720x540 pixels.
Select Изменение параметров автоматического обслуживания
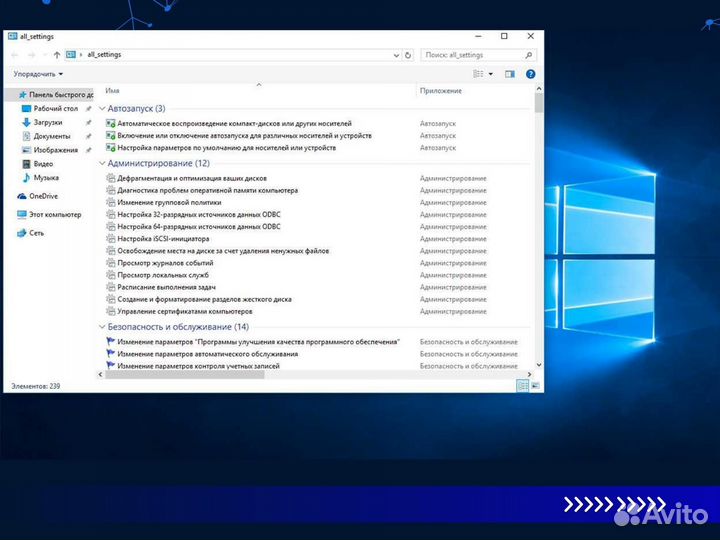point(208,354)
